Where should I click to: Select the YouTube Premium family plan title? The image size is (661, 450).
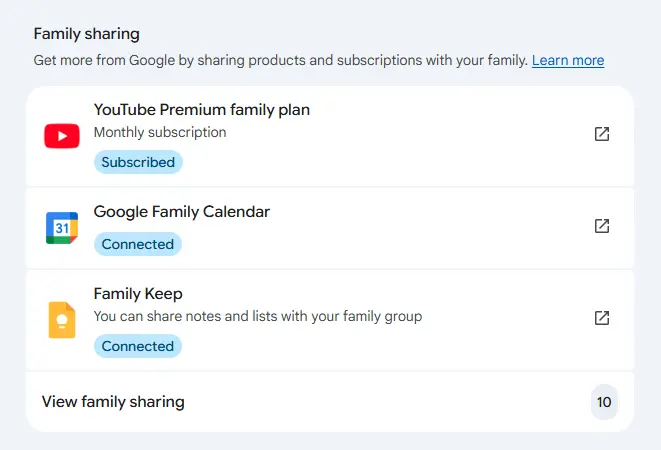click(202, 110)
